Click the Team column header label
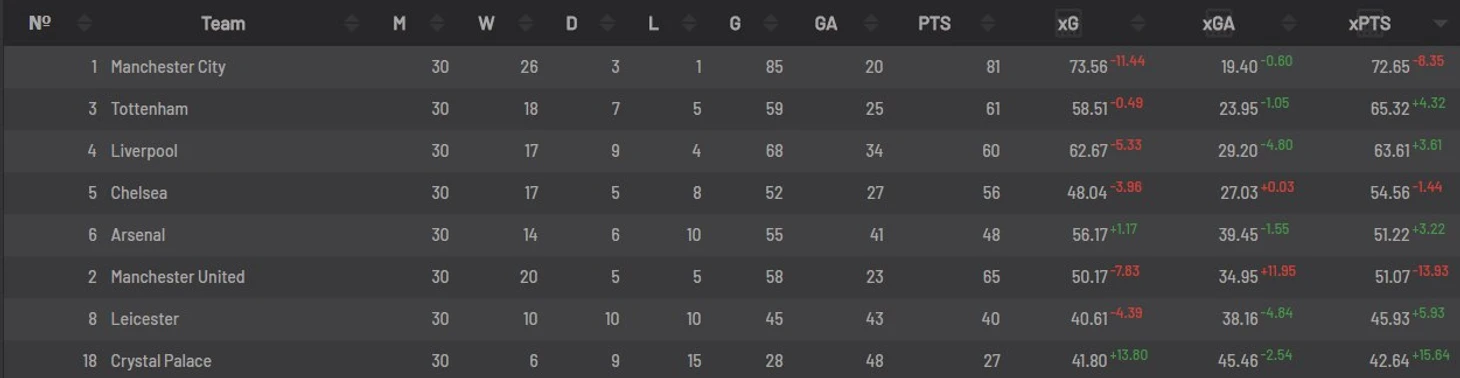The image size is (1460, 378). [223, 23]
